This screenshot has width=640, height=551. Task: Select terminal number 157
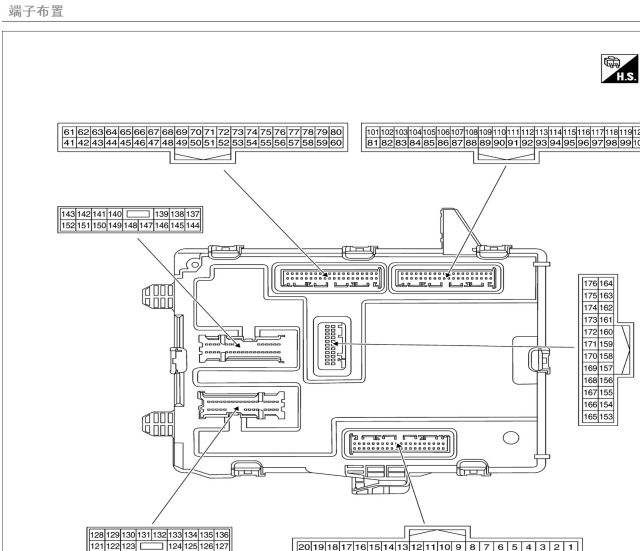[x=606, y=368]
